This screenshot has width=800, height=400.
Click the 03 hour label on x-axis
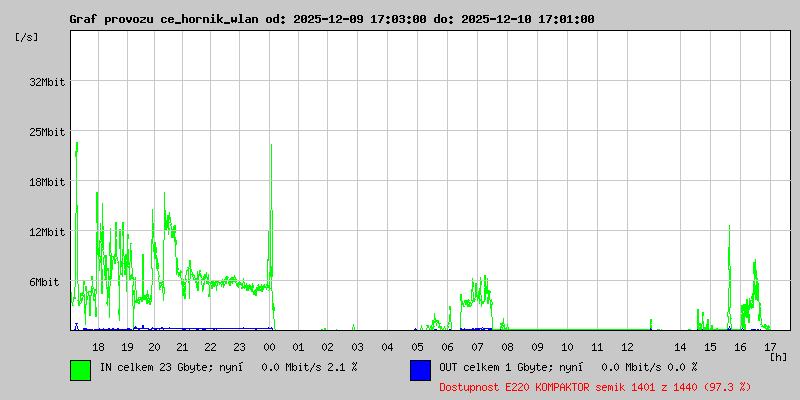pos(357,347)
